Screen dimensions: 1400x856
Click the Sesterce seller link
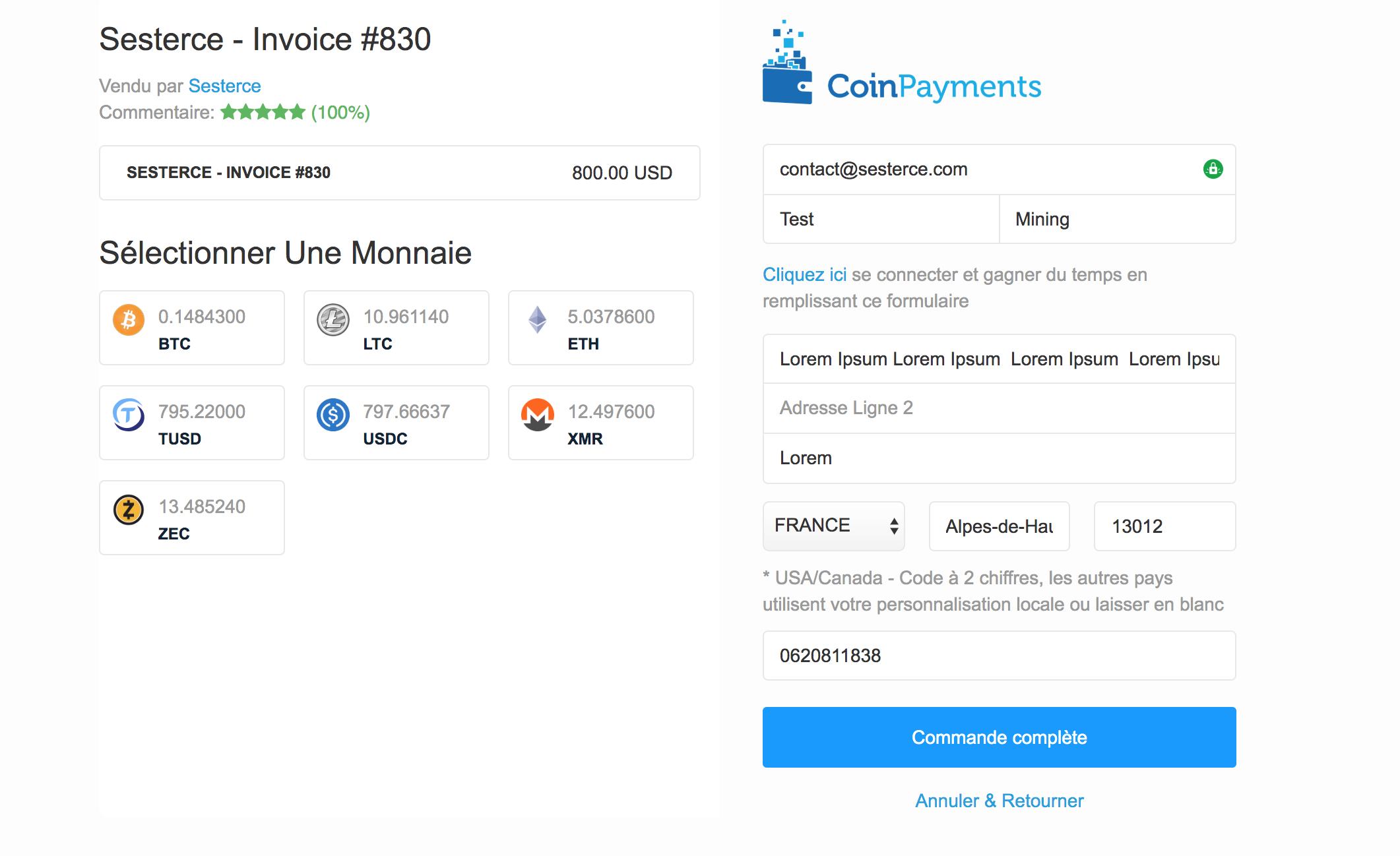point(224,86)
